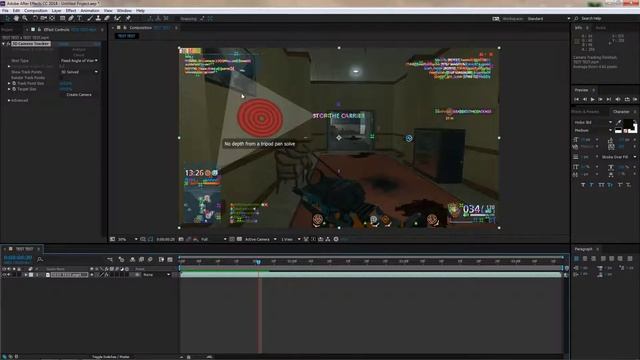Open the Shot Type dropdown
The width and height of the screenshot is (640, 360).
click(79, 60)
